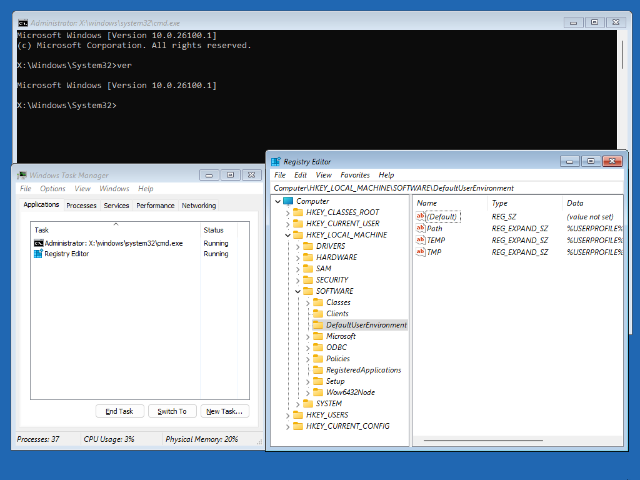Expand the Policies key

point(308,359)
